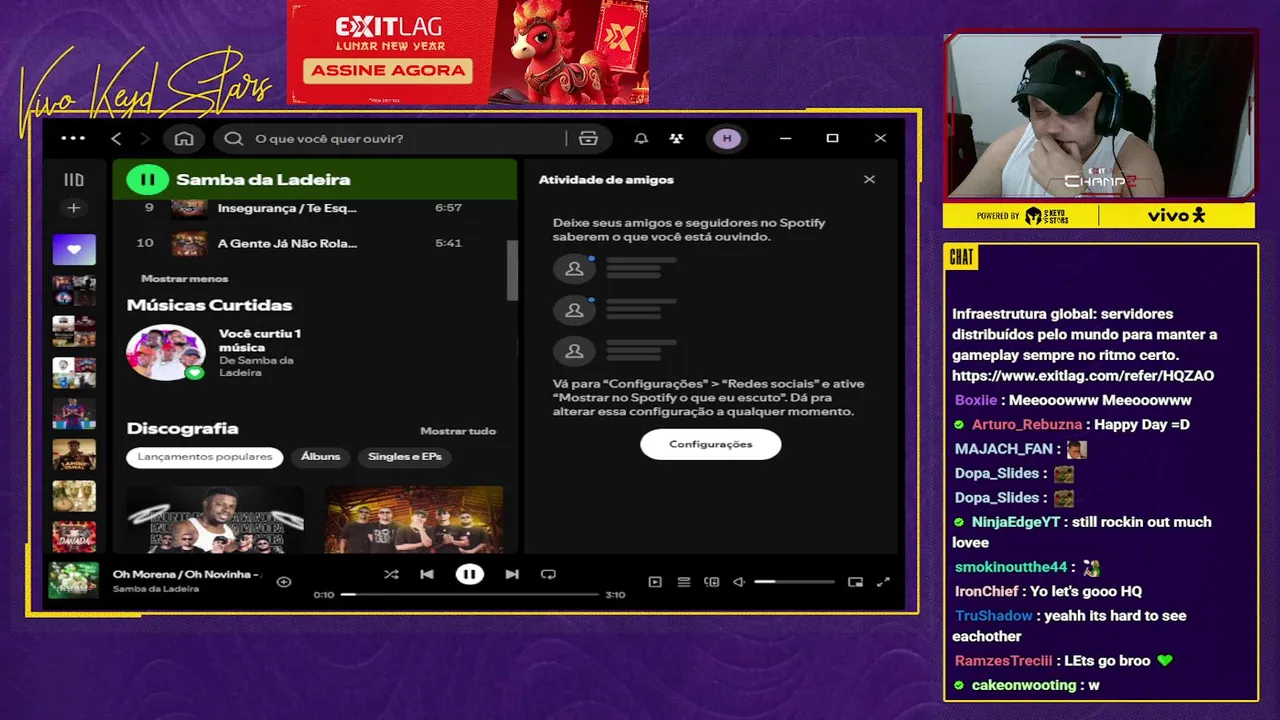Toggle the friend activity icon in the top bar
The height and width of the screenshot is (720, 1280).
click(x=677, y=138)
